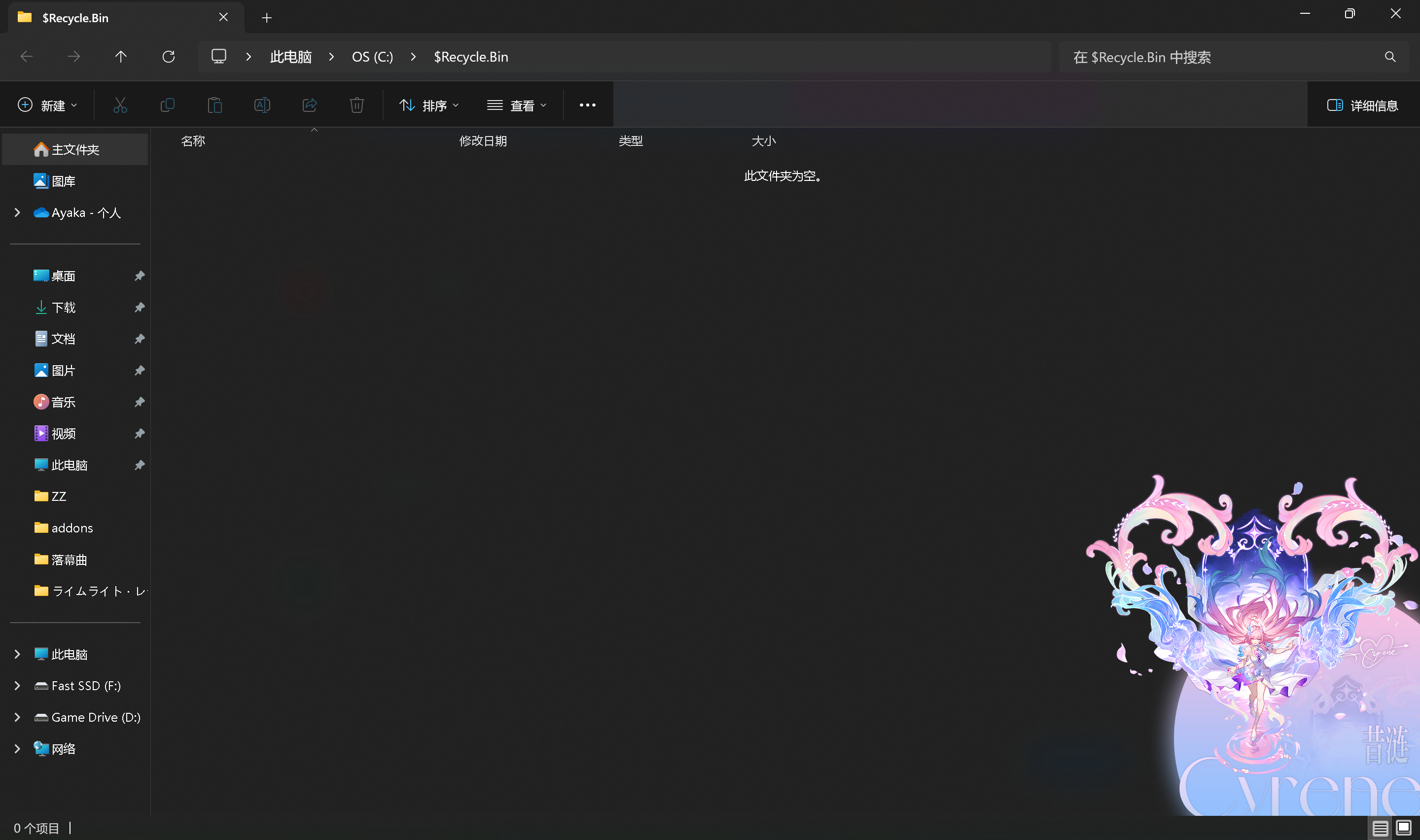Click the Paste clipboard icon

click(x=214, y=105)
